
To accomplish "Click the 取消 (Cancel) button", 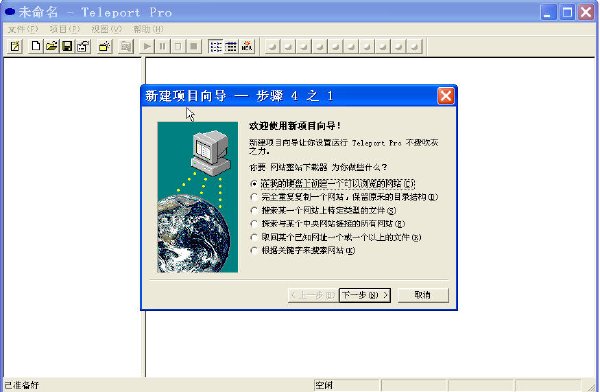I will pos(423,295).
